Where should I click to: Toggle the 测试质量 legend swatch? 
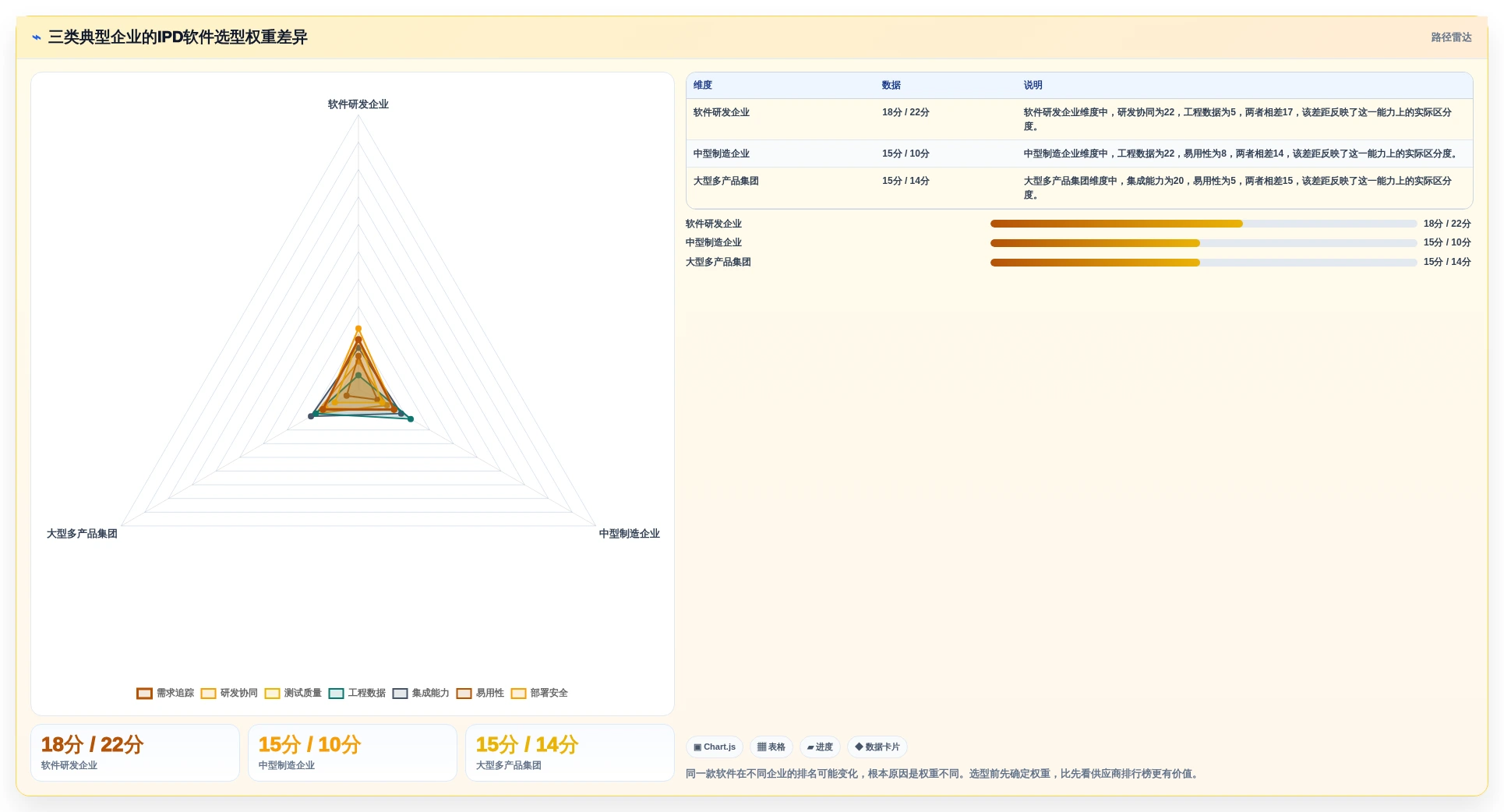tap(272, 694)
